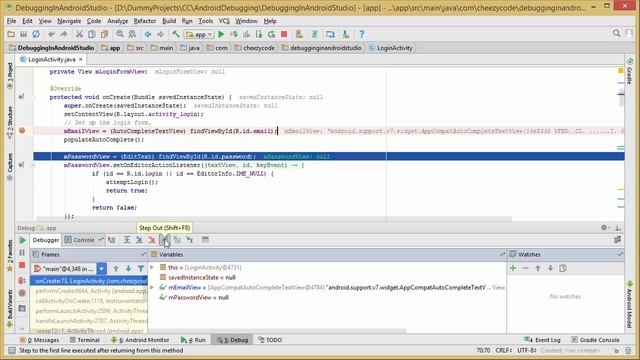Click Pause Program icon in Debug panel
The image size is (640, 360).
[x=22, y=253]
